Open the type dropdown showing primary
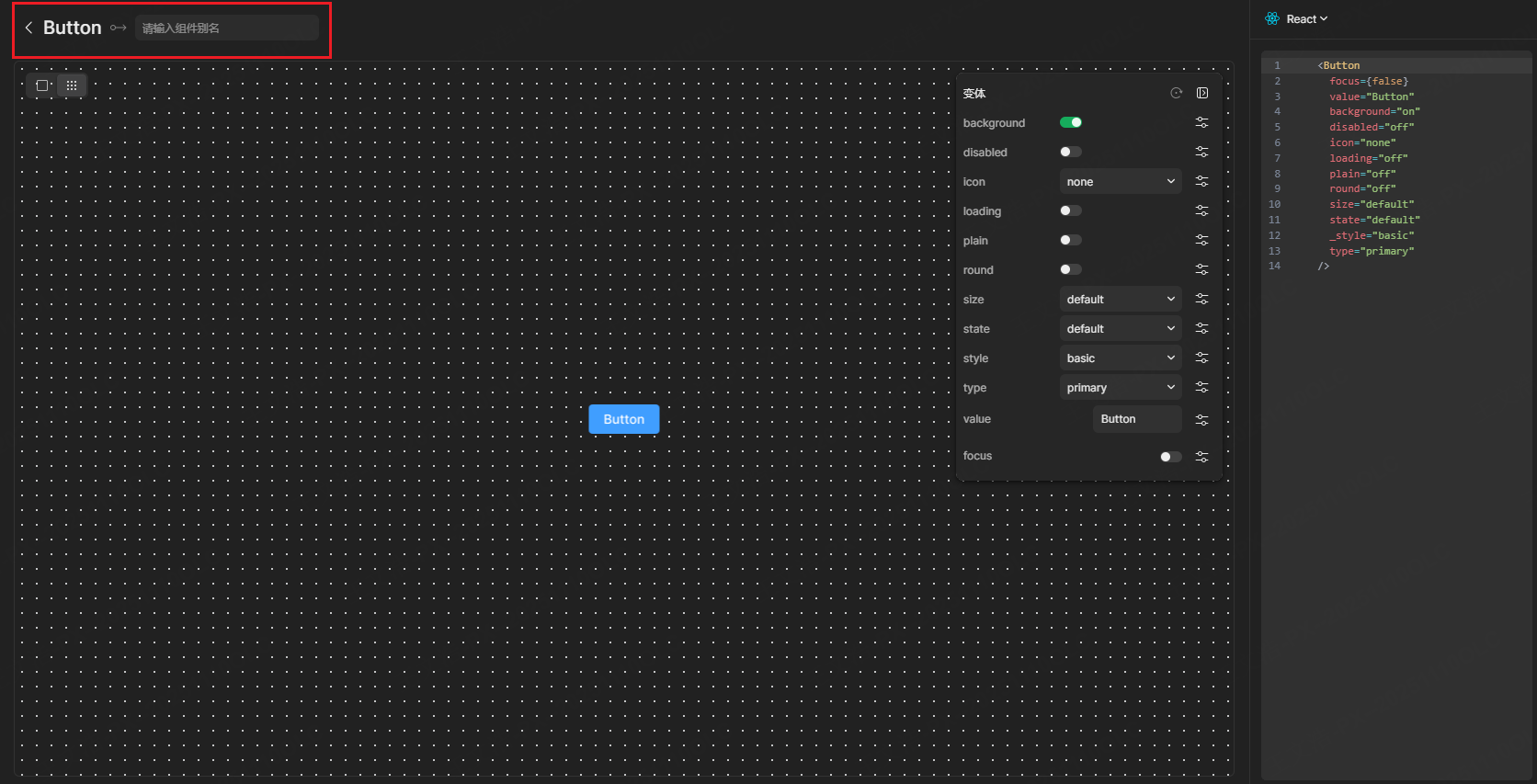The image size is (1537, 784). (x=1120, y=388)
